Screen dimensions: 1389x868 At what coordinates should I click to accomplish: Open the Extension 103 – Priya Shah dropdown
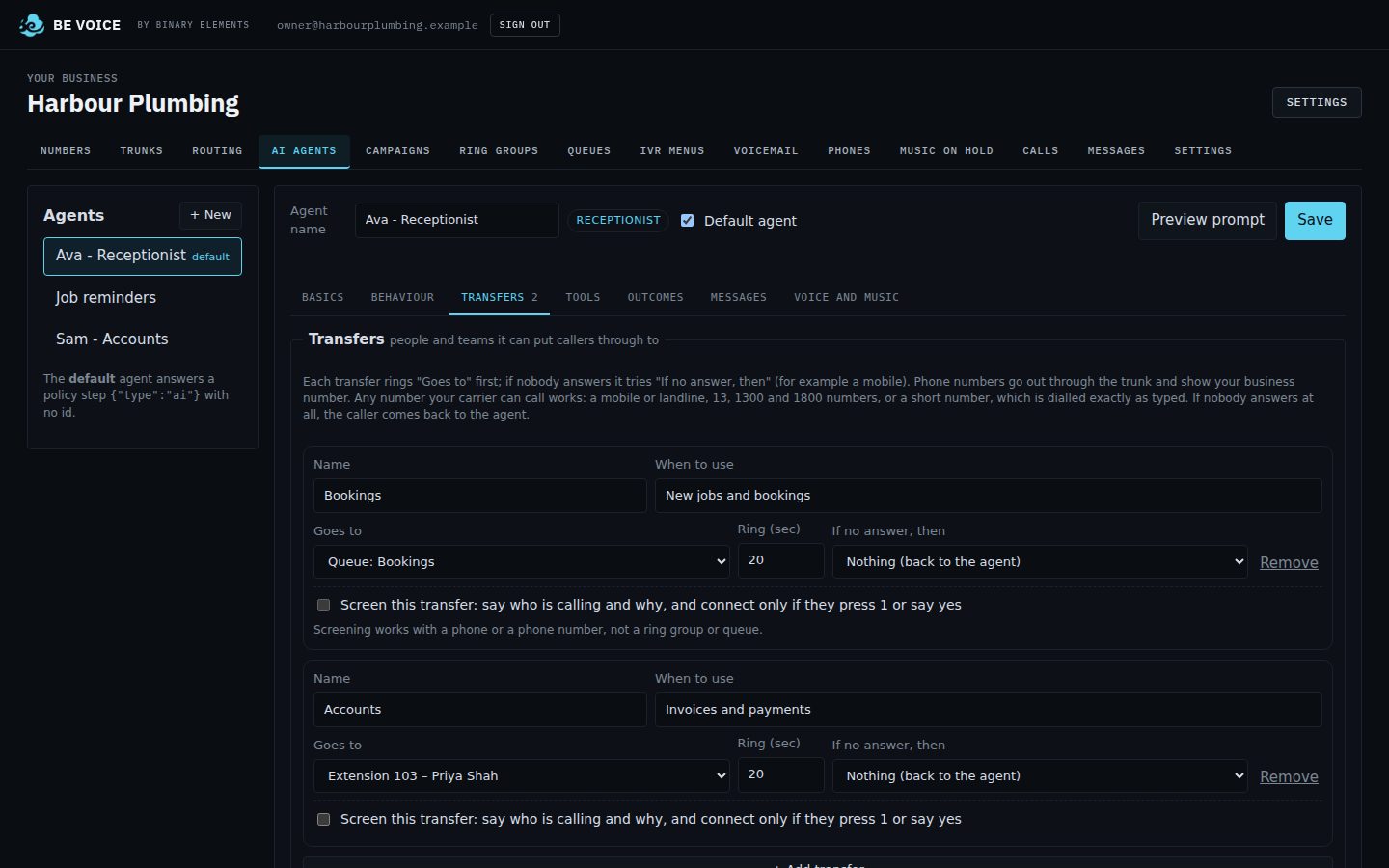pos(522,776)
